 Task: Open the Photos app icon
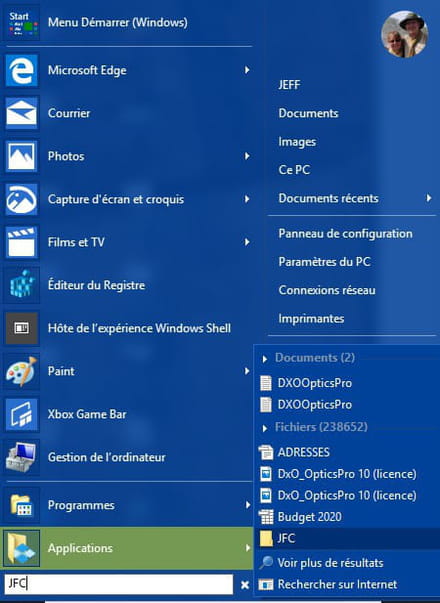(x=22, y=157)
